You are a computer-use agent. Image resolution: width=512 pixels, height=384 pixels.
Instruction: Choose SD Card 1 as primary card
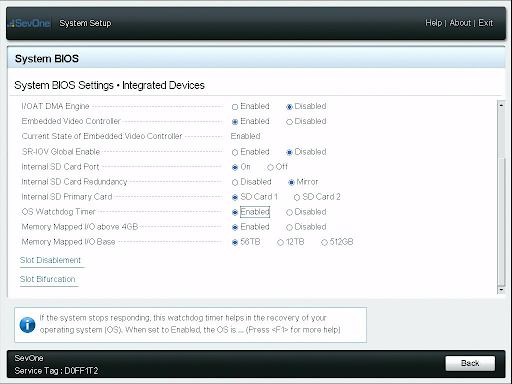pos(235,197)
